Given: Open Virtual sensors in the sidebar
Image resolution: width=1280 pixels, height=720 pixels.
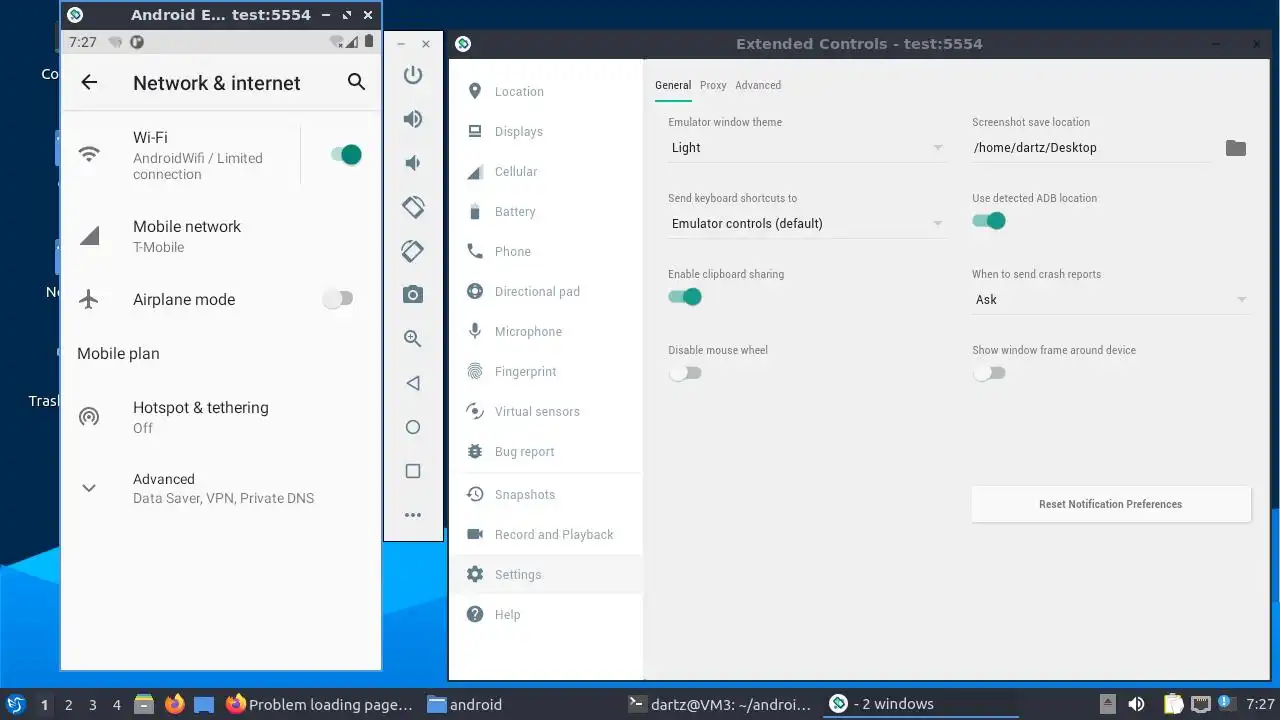Looking at the screenshot, I should pos(546,411).
